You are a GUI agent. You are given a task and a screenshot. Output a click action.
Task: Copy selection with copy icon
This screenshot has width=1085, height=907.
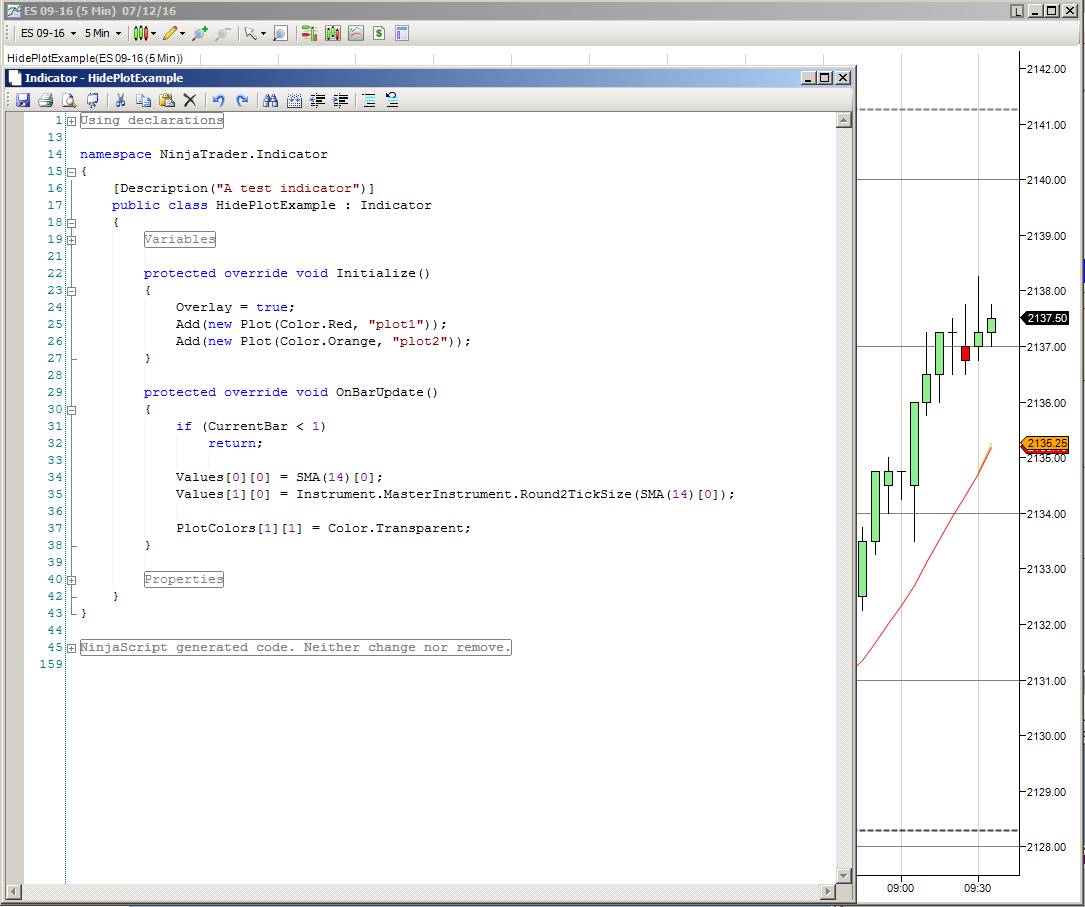[x=143, y=100]
